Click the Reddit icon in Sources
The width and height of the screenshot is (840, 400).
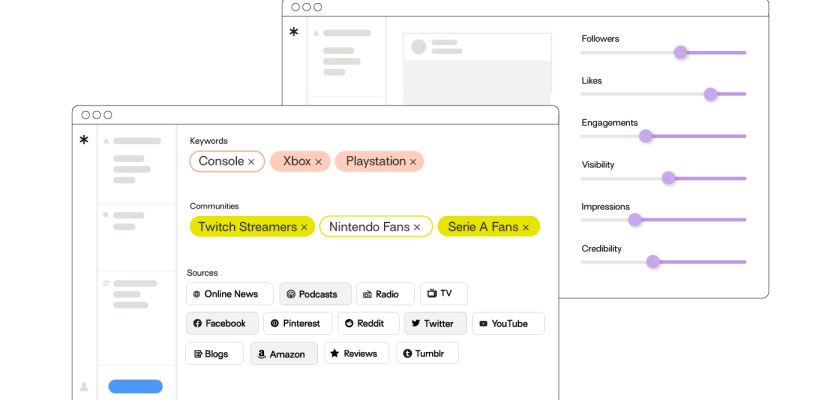point(349,324)
